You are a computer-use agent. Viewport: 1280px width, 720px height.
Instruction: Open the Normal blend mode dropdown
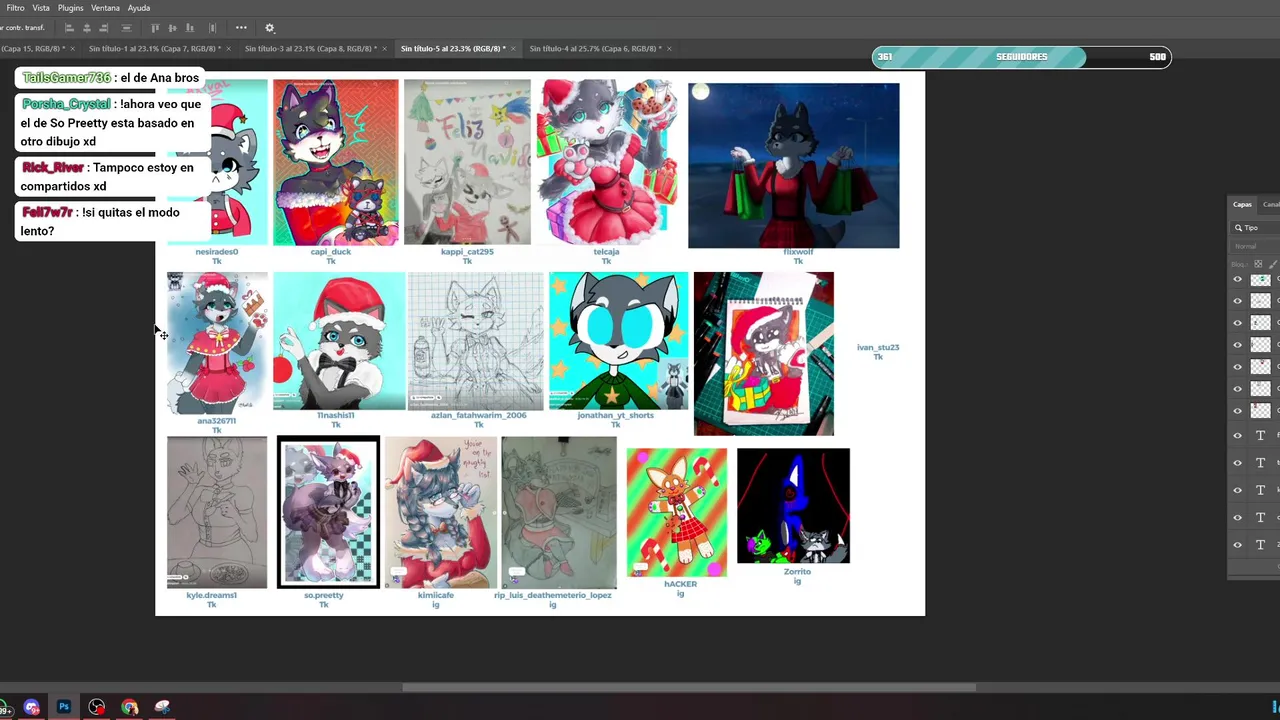[1256, 246]
